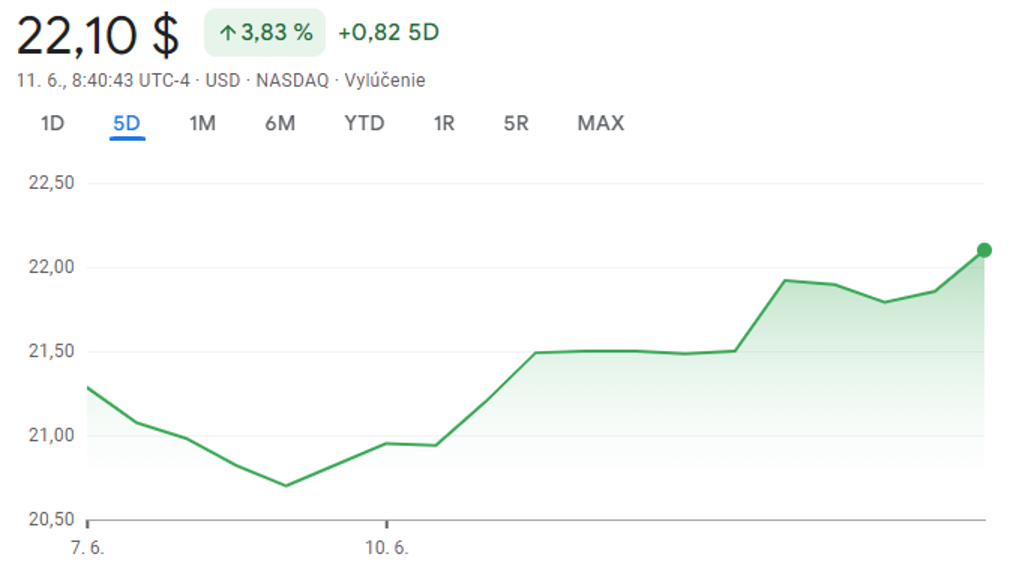Click the USD currency label

(223, 81)
